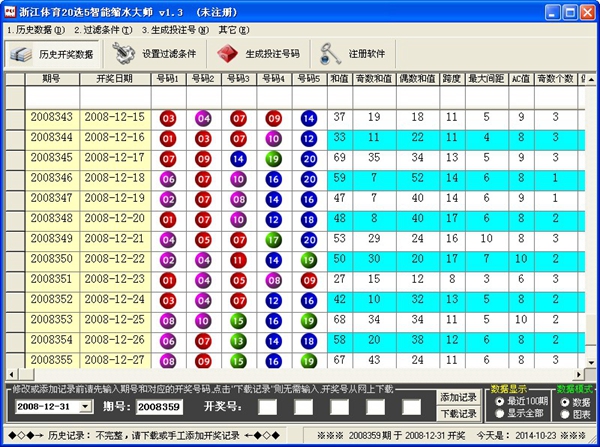Viewport: 600px width, 447px height.
Task: Click 和值 cell 27 in row 2008351
Action: click(x=340, y=281)
